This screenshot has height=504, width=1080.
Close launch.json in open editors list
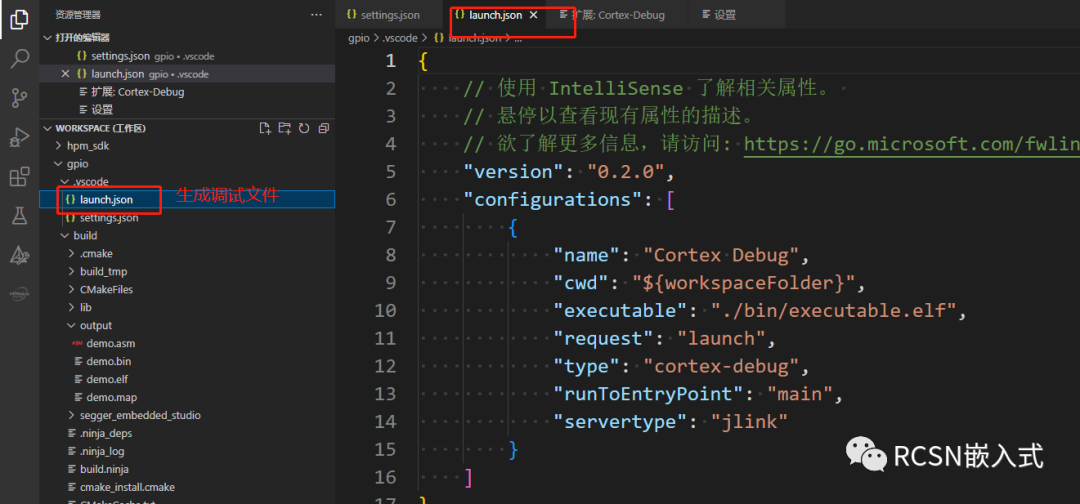click(65, 74)
